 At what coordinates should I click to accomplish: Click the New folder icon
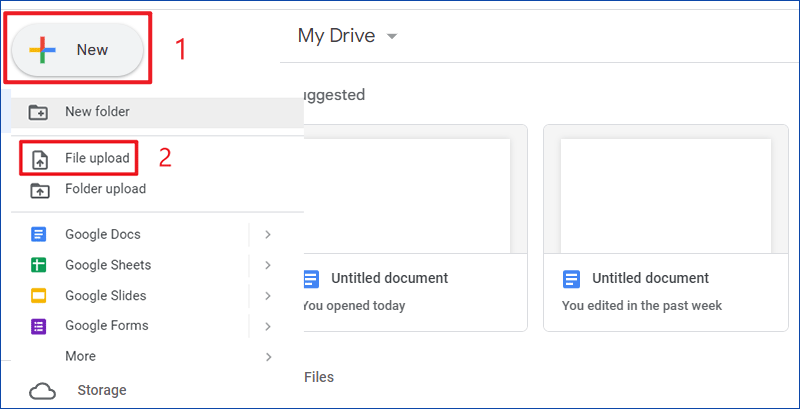[x=38, y=112]
